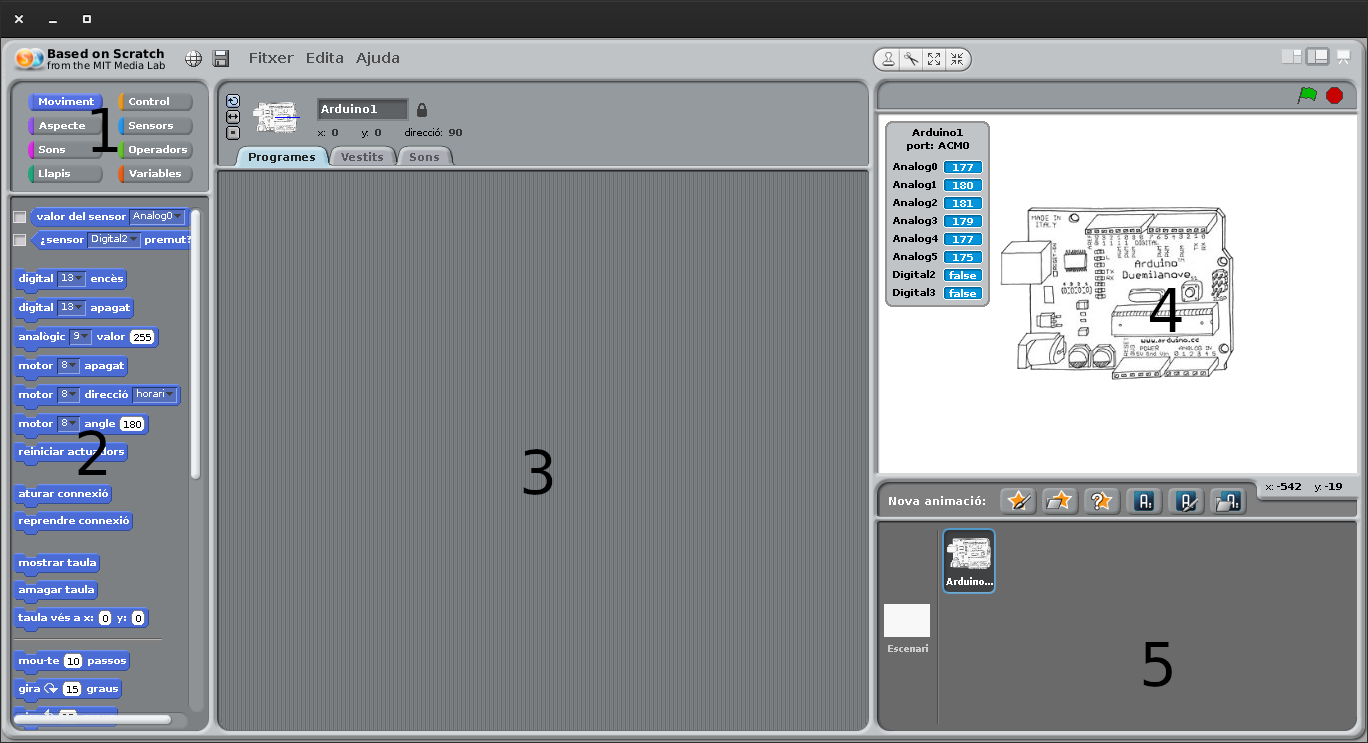Switch to the Sons tab
The width and height of the screenshot is (1368, 743).
(x=424, y=157)
